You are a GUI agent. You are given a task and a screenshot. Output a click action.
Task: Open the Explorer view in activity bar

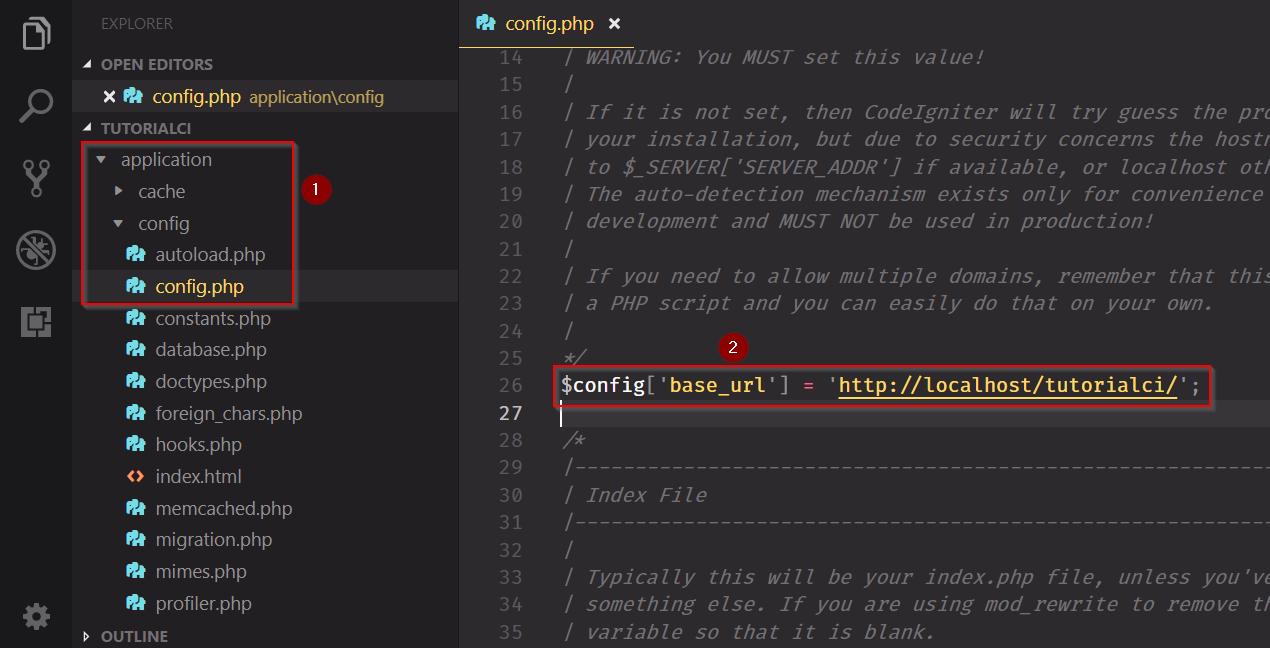36,34
